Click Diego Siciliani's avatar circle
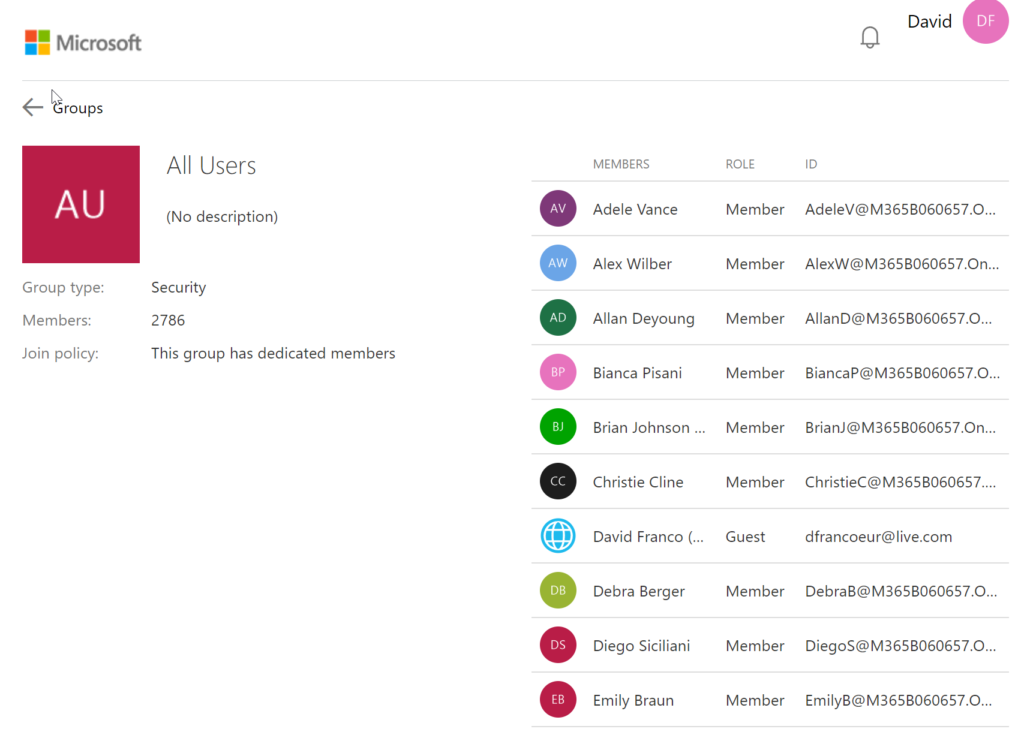Image resolution: width=1024 pixels, height=732 pixels. tap(558, 645)
